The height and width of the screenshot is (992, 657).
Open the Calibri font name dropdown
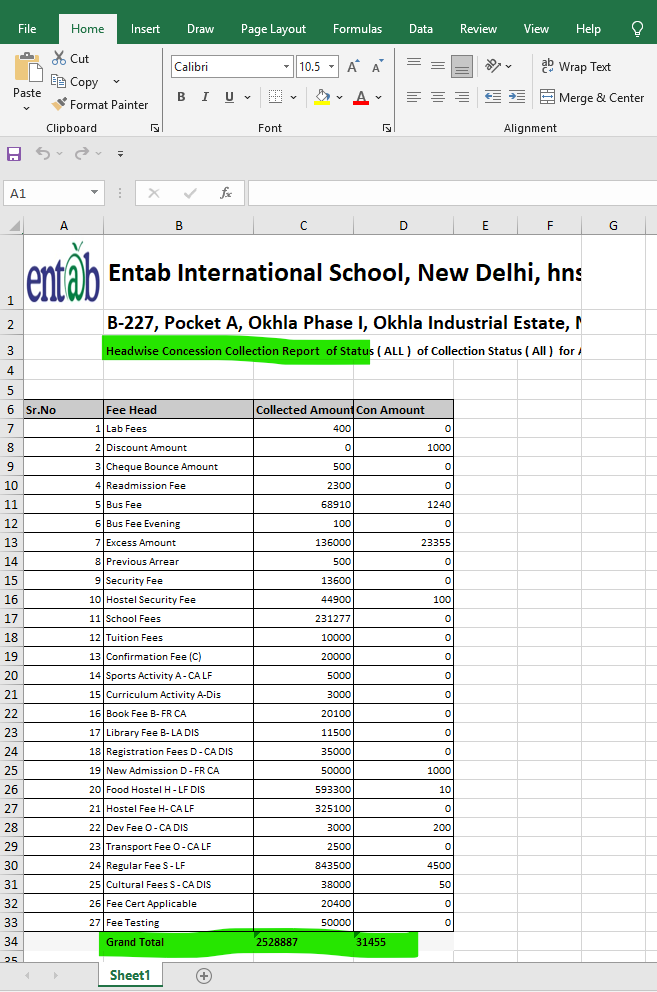click(x=286, y=66)
